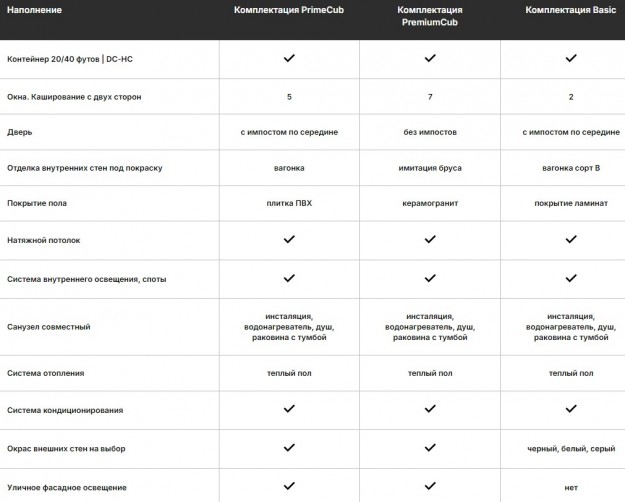The width and height of the screenshot is (625, 502).
Task: Click the Наполнение header label
Action: tap(33, 9)
